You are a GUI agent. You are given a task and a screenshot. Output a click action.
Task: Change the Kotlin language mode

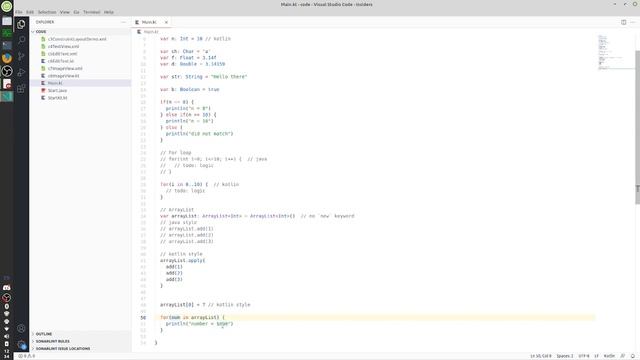609,356
